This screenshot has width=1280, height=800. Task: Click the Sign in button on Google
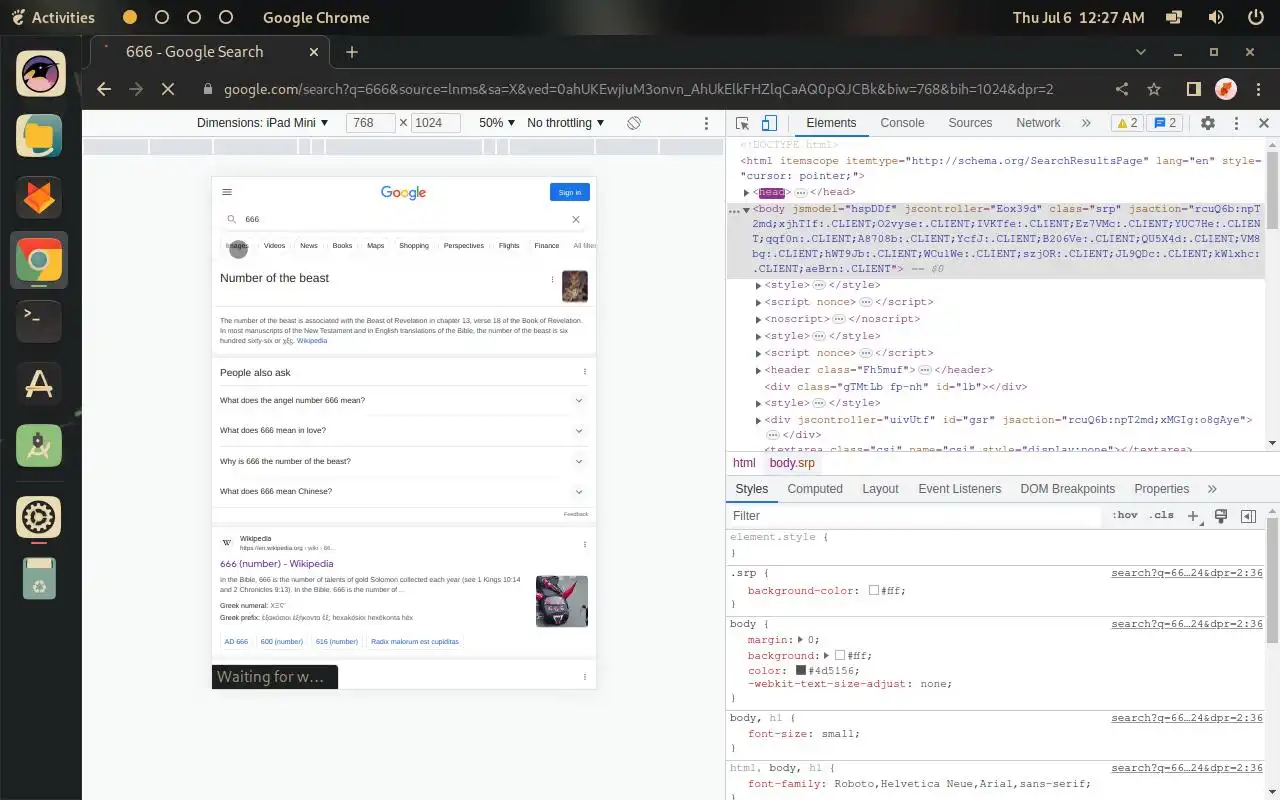coord(570,192)
